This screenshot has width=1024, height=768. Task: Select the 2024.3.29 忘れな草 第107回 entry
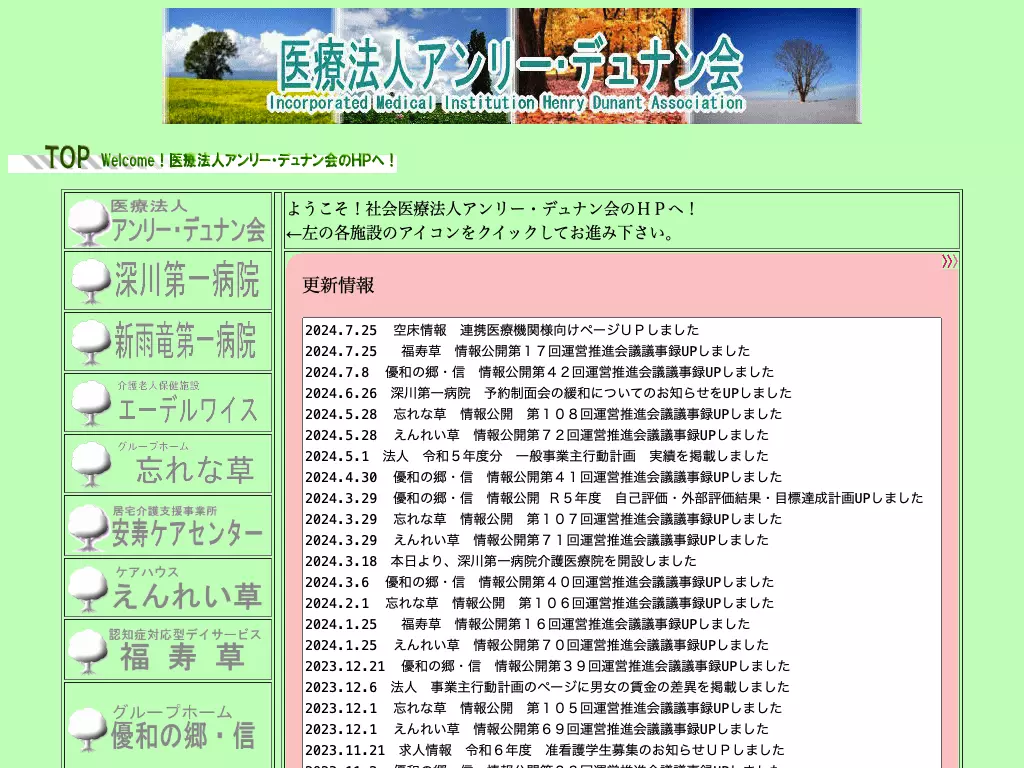click(x=543, y=519)
